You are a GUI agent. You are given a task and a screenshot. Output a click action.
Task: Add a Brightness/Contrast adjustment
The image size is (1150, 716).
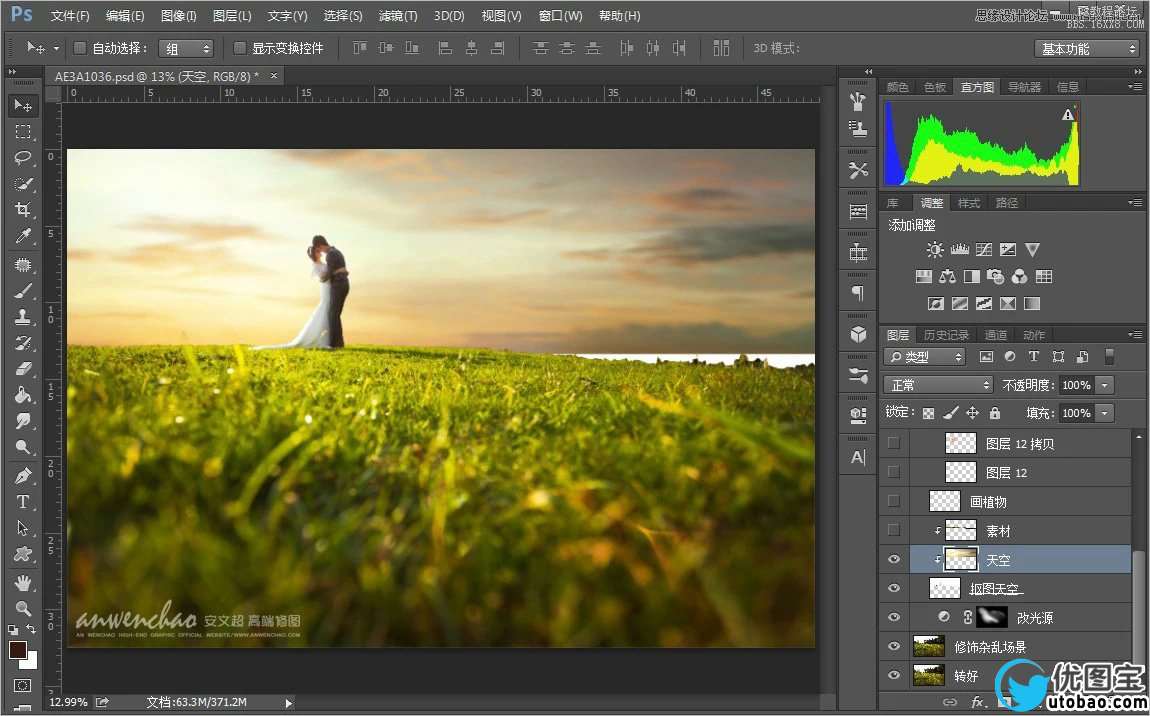coord(934,249)
